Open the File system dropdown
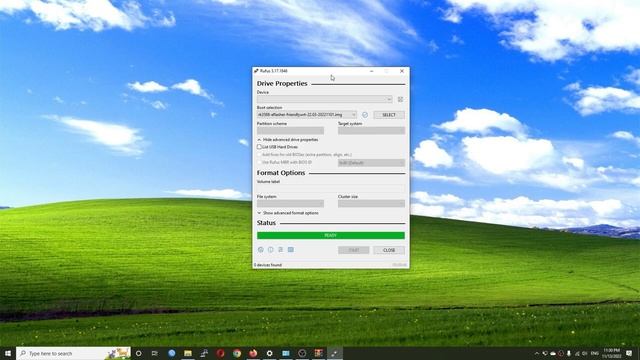This screenshot has height=360, width=640. (290, 204)
